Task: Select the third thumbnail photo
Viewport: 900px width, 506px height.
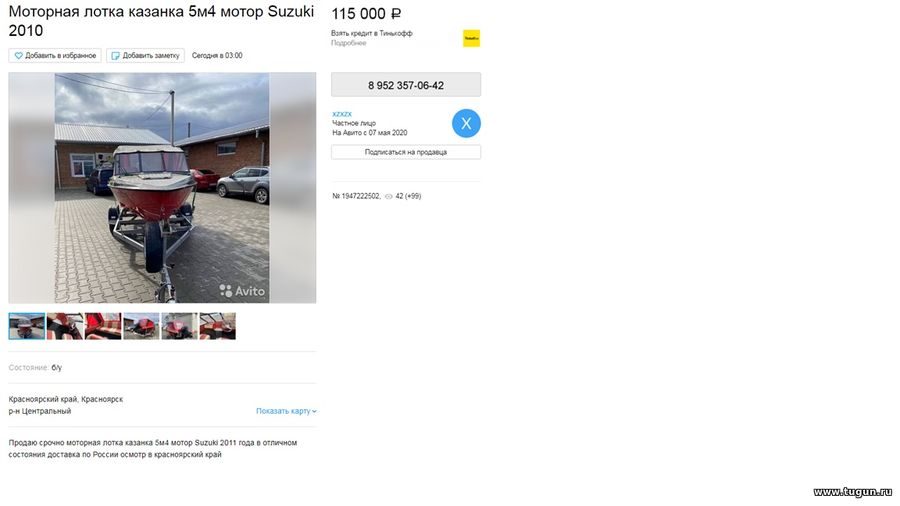Action: coord(103,326)
